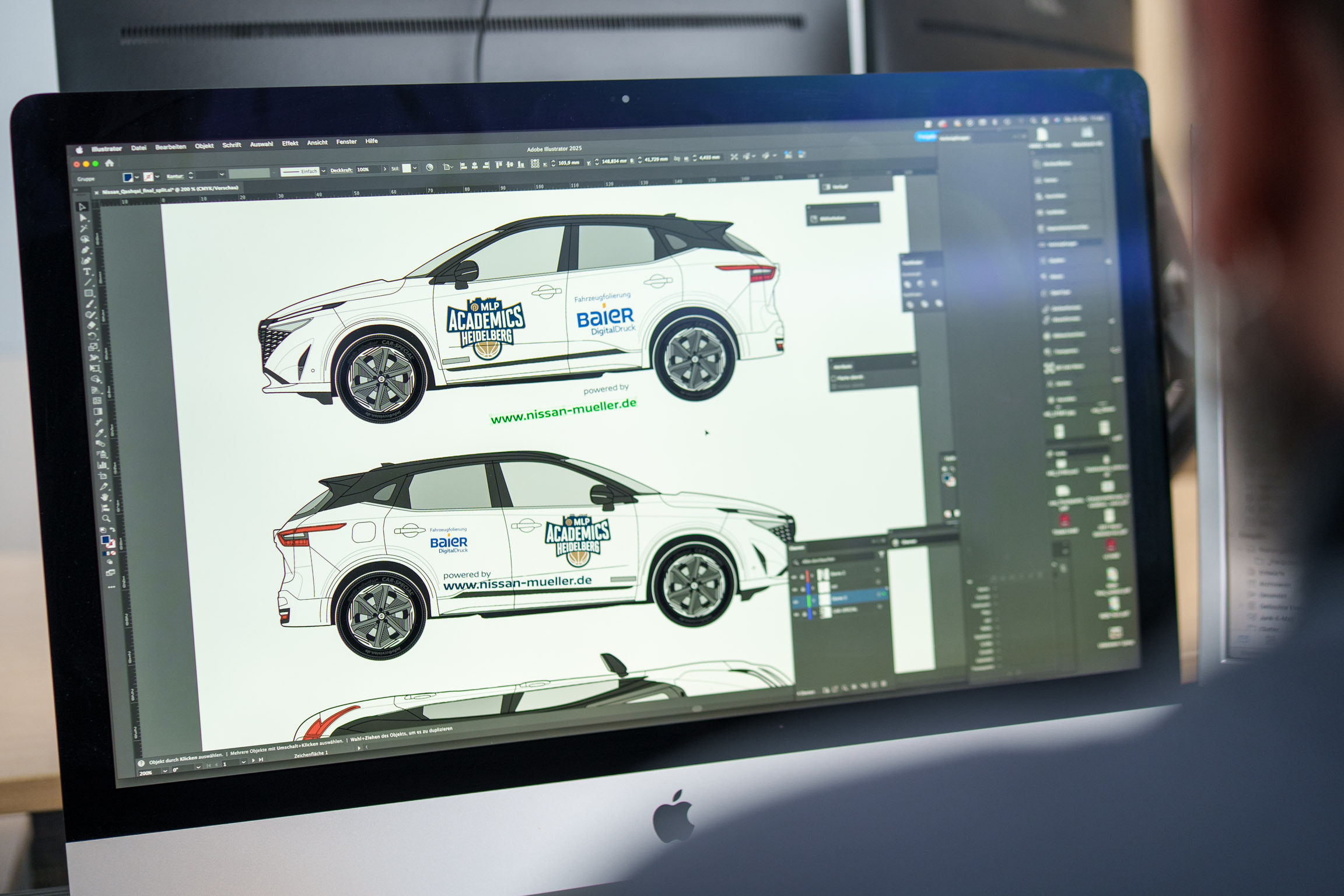Toggle visibility eye of top layer

point(794,577)
